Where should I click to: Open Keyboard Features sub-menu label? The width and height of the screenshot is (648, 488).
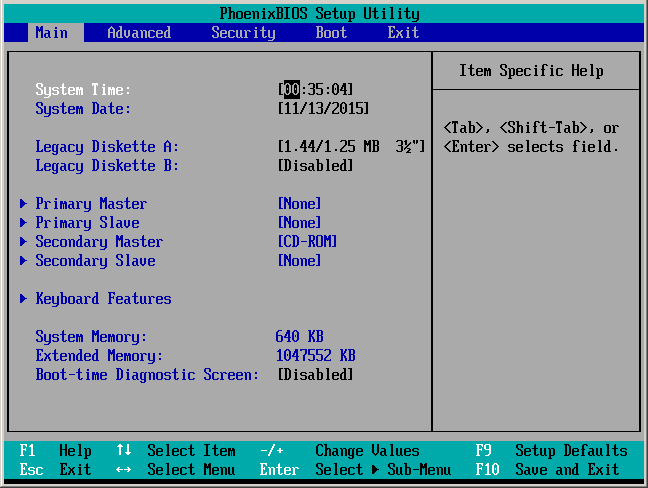(103, 299)
